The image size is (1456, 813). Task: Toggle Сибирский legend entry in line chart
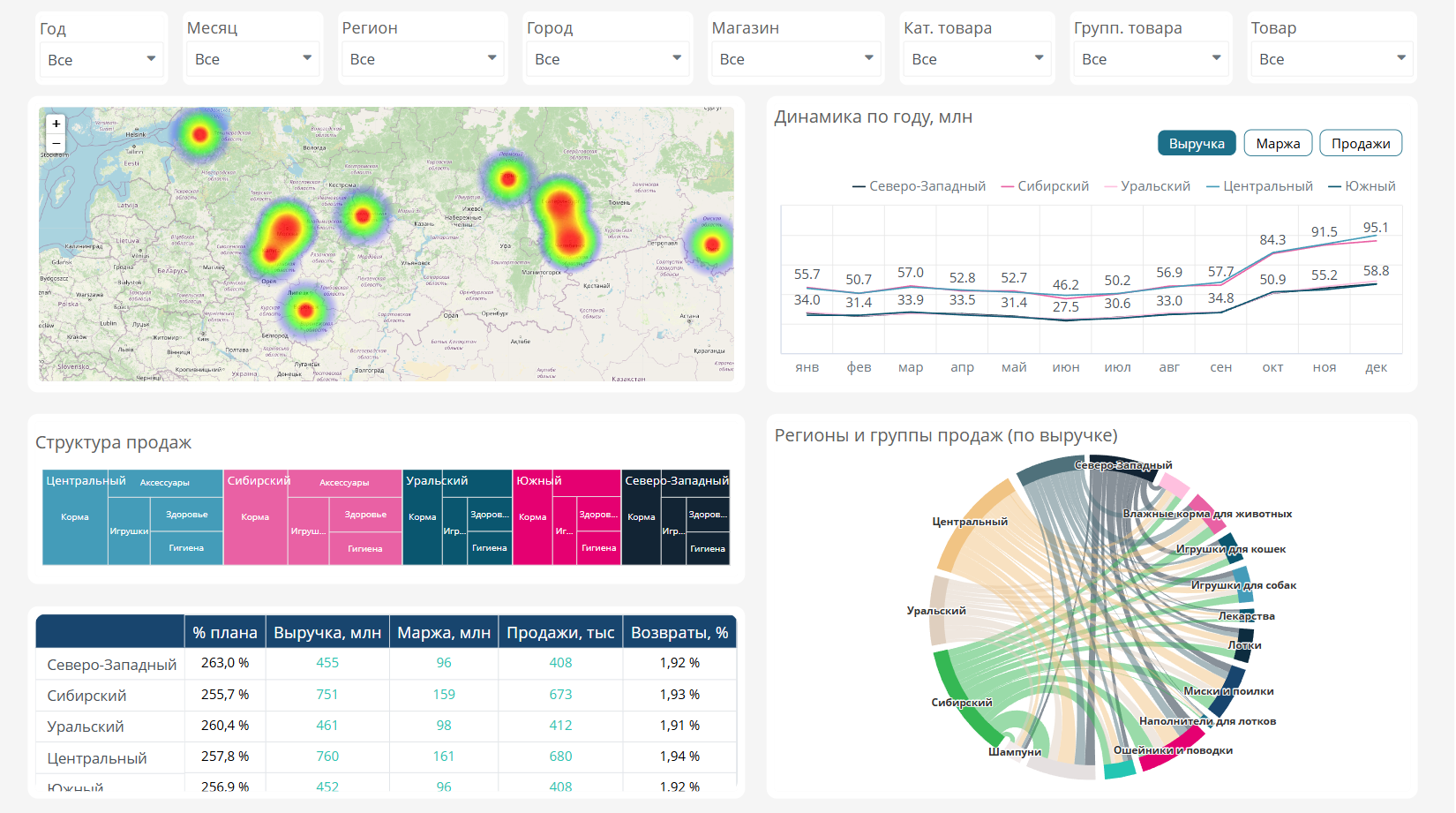1045,186
